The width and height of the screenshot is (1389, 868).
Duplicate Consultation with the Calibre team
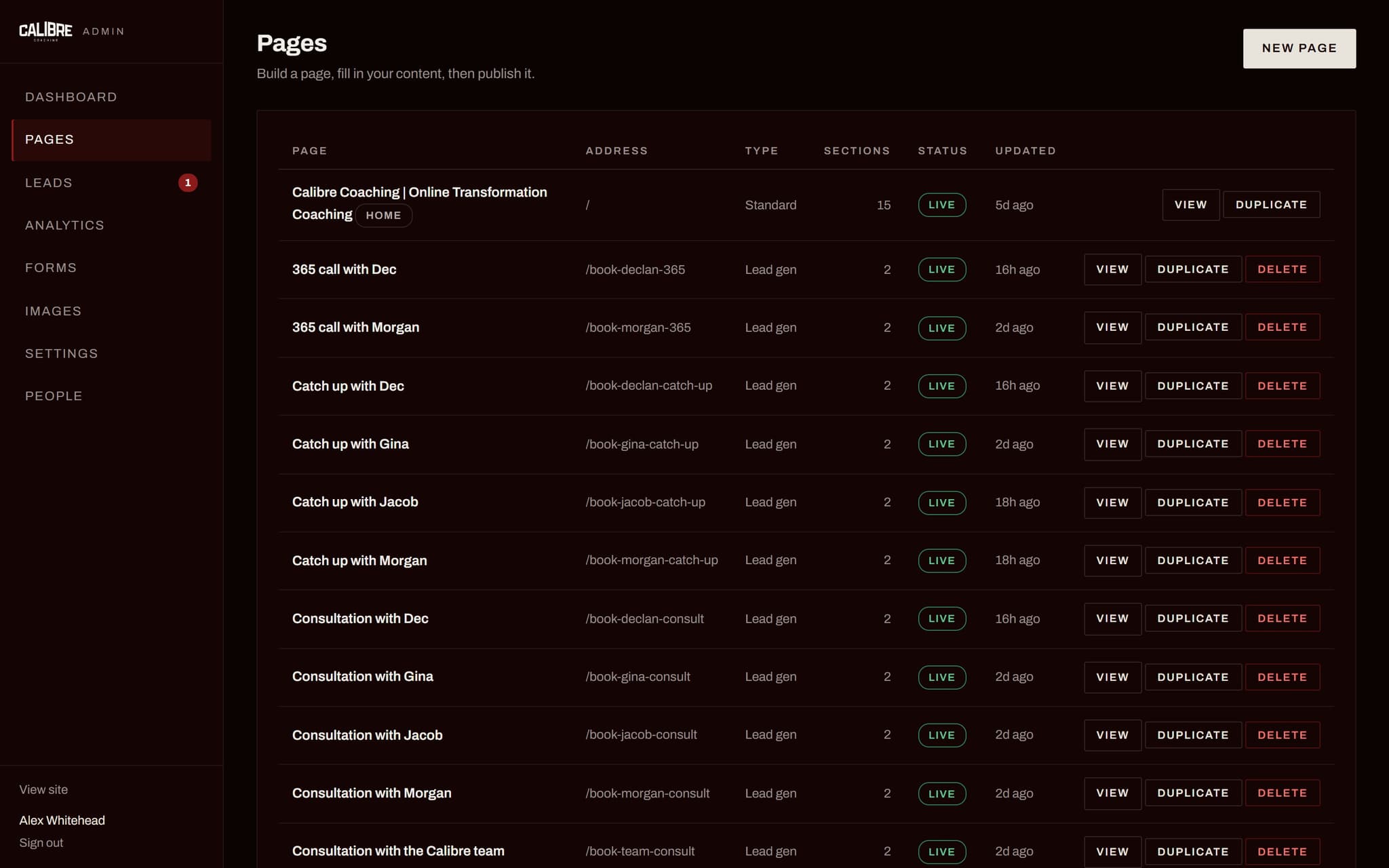tap(1193, 852)
